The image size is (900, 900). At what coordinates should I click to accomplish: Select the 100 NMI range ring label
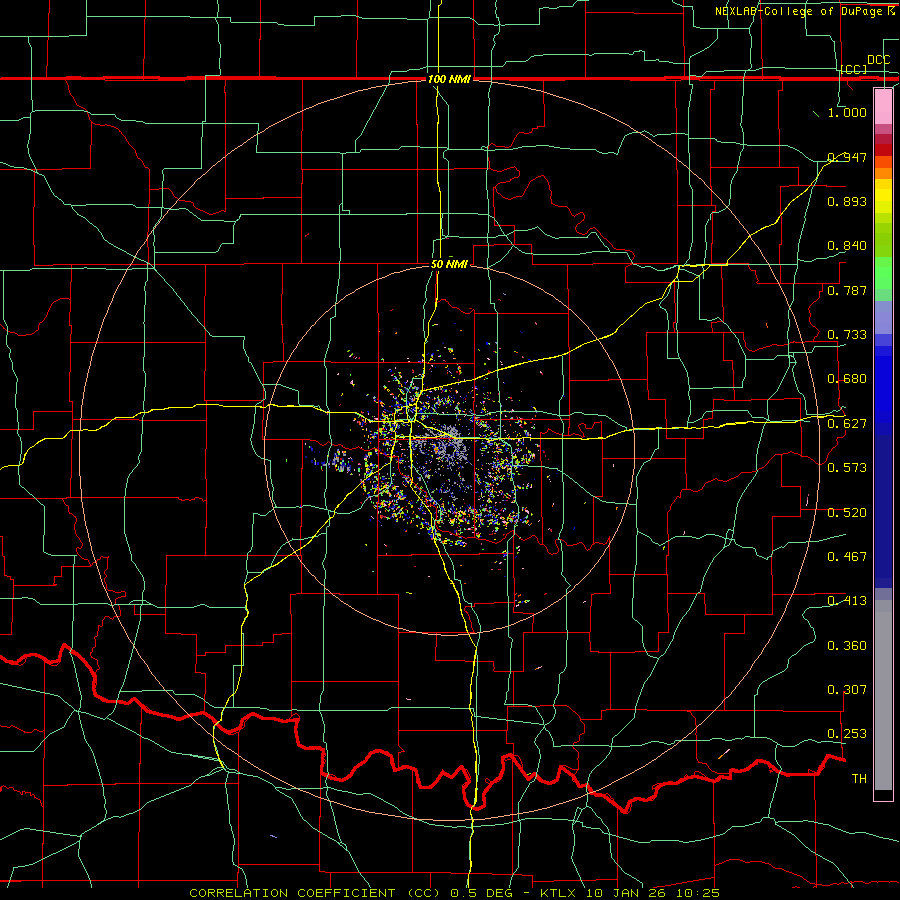449,79
